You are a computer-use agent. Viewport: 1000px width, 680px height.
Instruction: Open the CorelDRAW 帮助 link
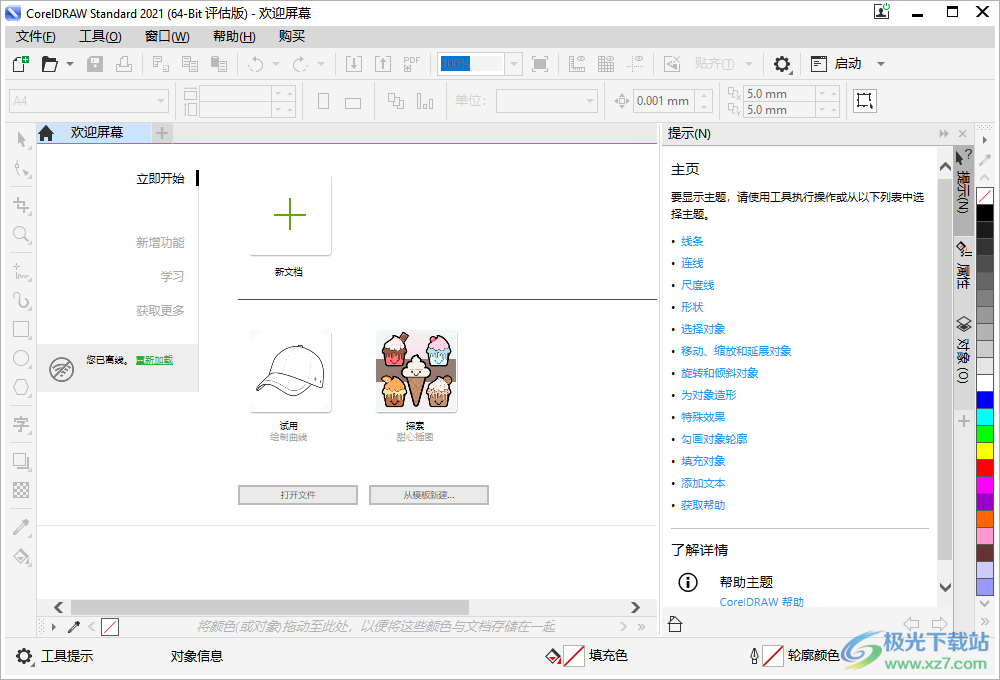click(x=761, y=602)
